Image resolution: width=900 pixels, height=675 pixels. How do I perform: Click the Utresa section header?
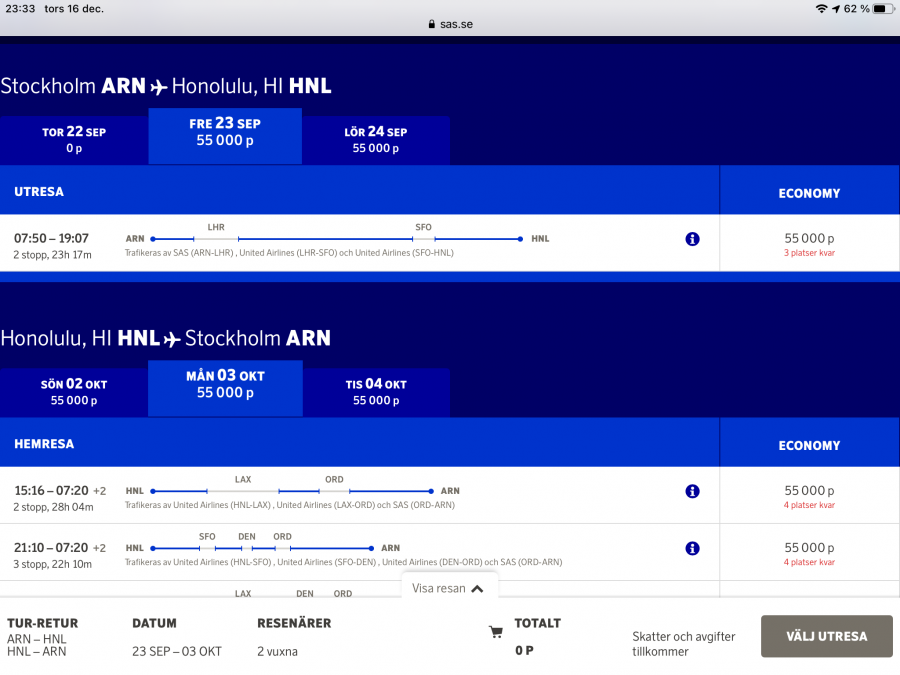click(39, 192)
